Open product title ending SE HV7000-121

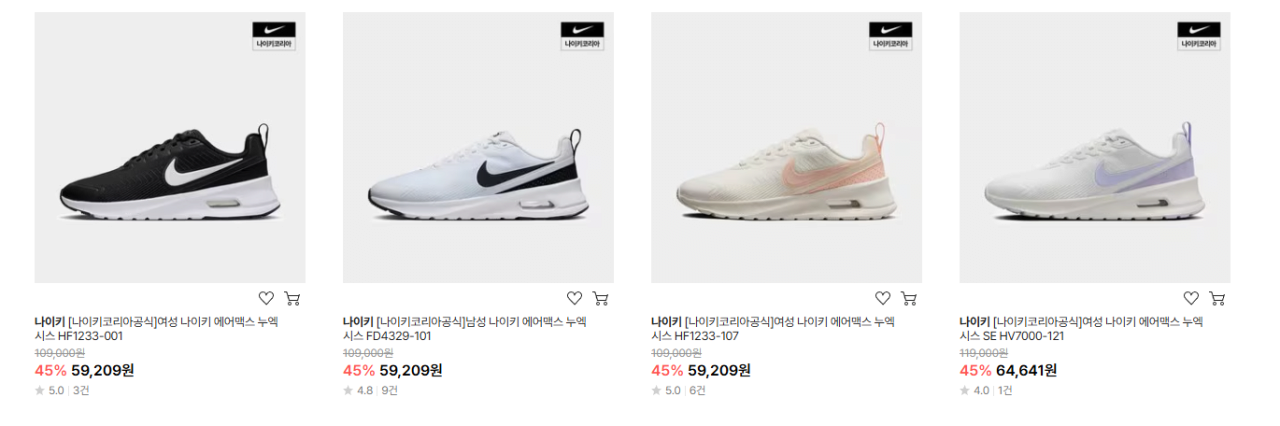(1082, 329)
